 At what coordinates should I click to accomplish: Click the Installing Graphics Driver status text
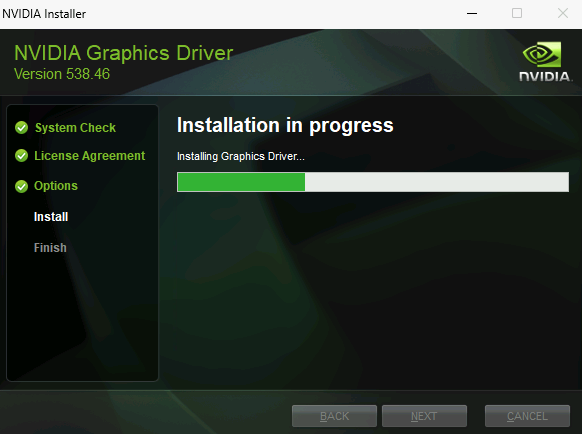pos(241,156)
